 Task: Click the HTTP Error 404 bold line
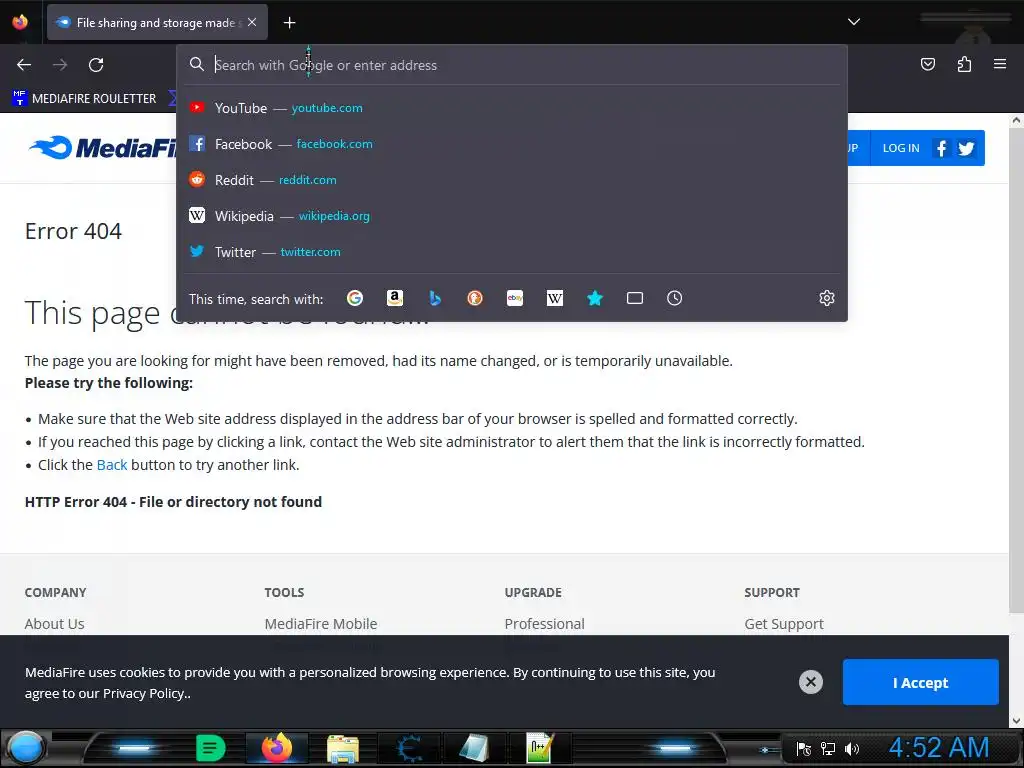173,502
